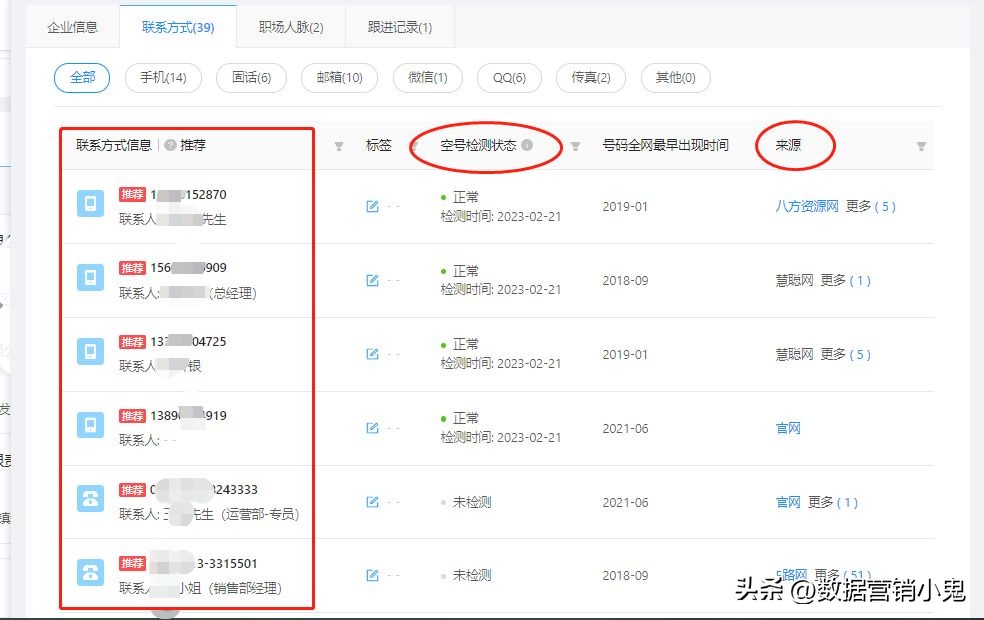This screenshot has width=984, height=620.
Task: Edit tag for the 总经理 contact row
Action: pyautogui.click(x=372, y=281)
